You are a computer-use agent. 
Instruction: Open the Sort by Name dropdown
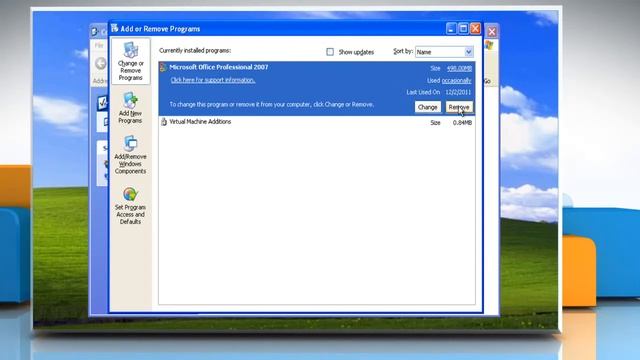coord(444,52)
